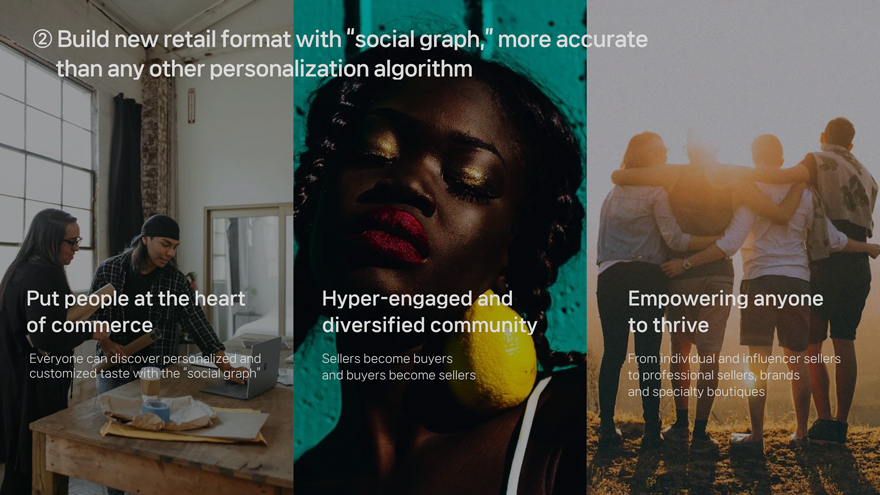880x495 pixels.
Task: Click the 'Empowering anyone to thrive' heading
Action: pyautogui.click(x=725, y=311)
